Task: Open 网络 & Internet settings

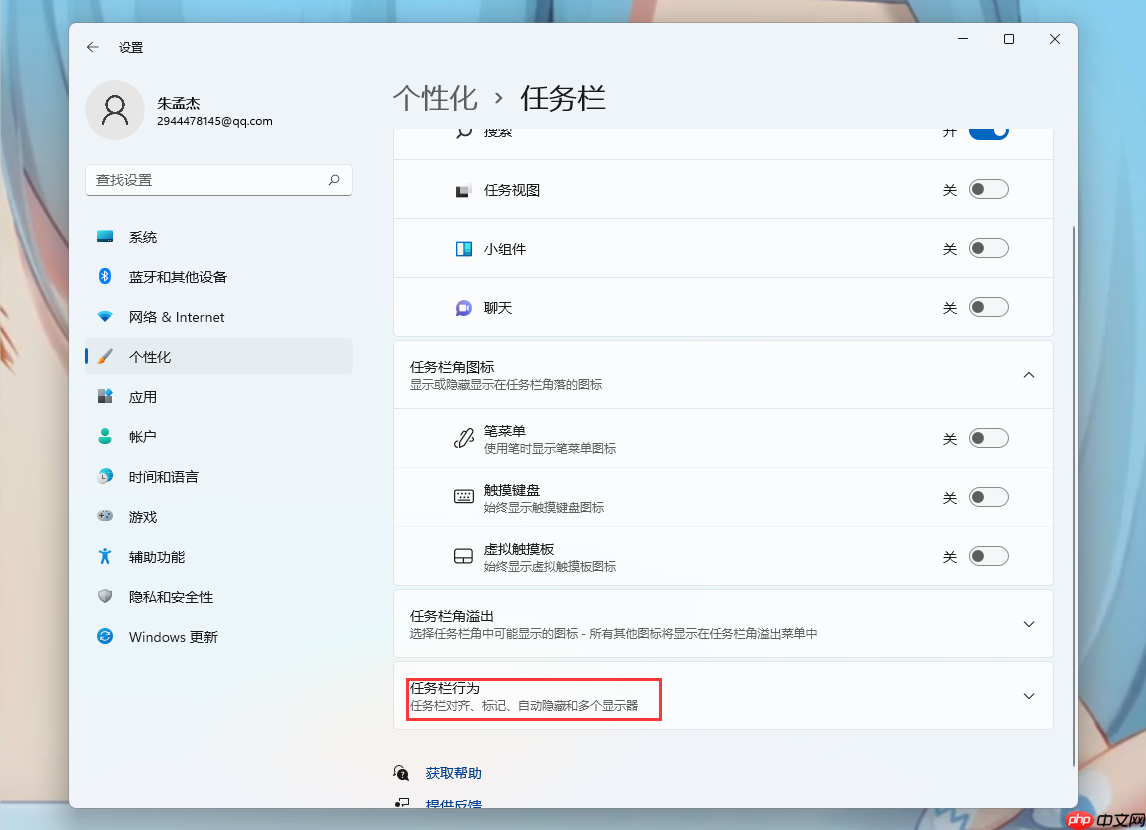Action: click(x=175, y=316)
